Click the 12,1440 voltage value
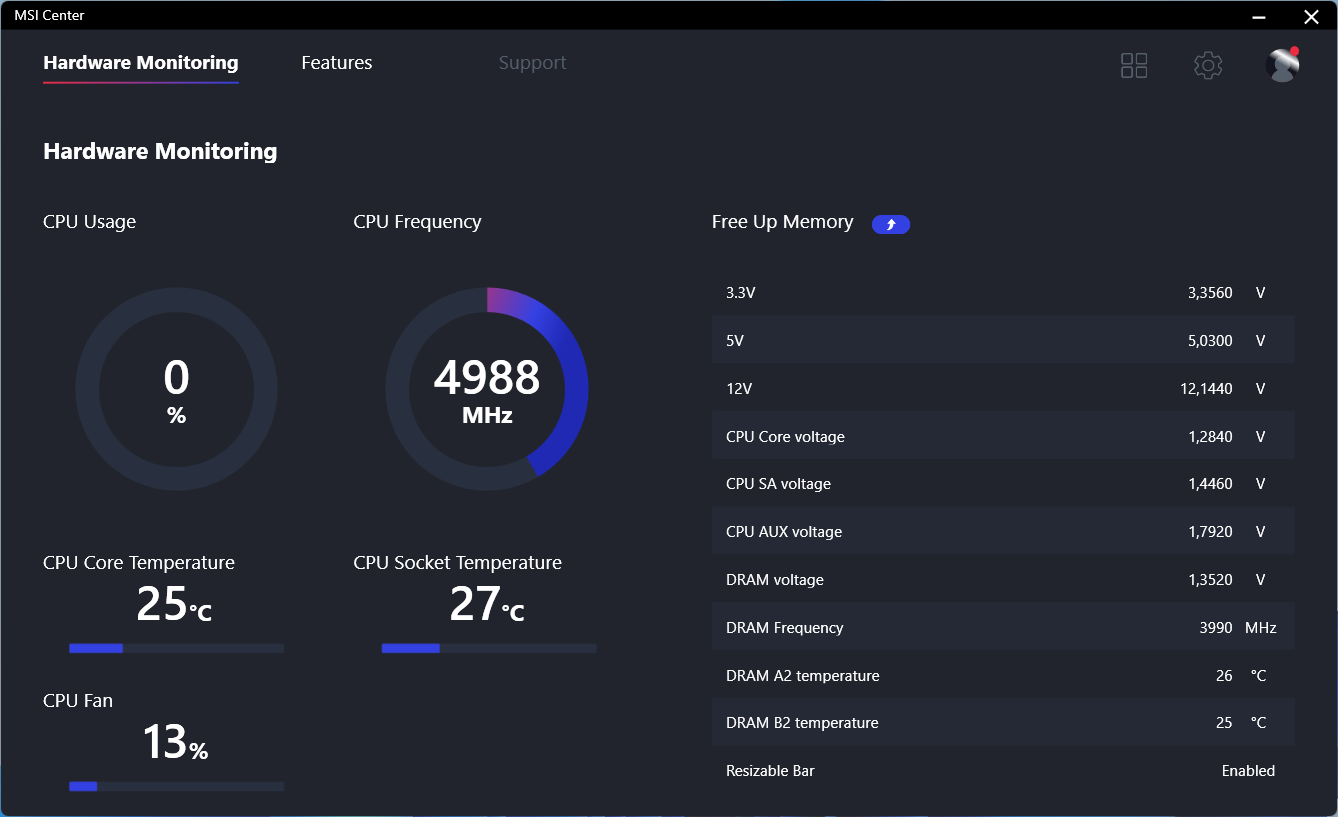Viewport: 1338px width, 817px height. click(1206, 389)
